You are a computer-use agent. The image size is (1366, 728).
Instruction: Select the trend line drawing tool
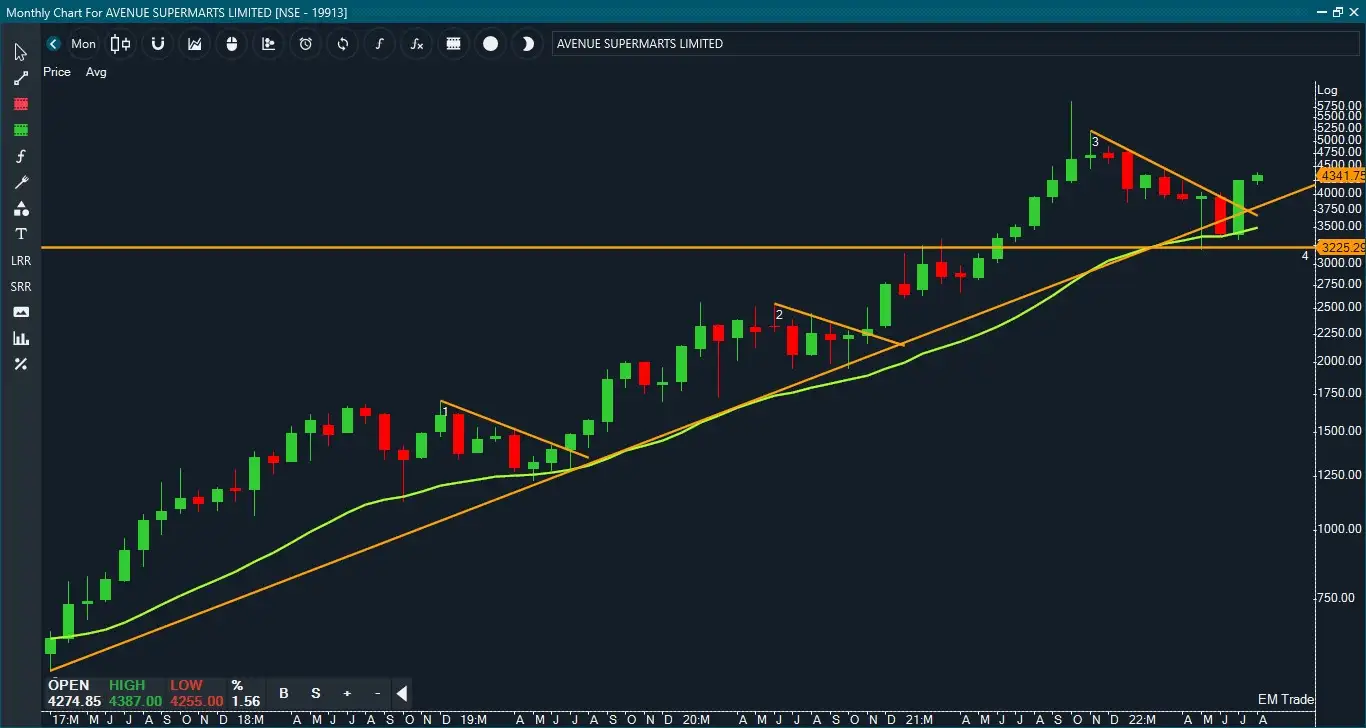(20, 78)
